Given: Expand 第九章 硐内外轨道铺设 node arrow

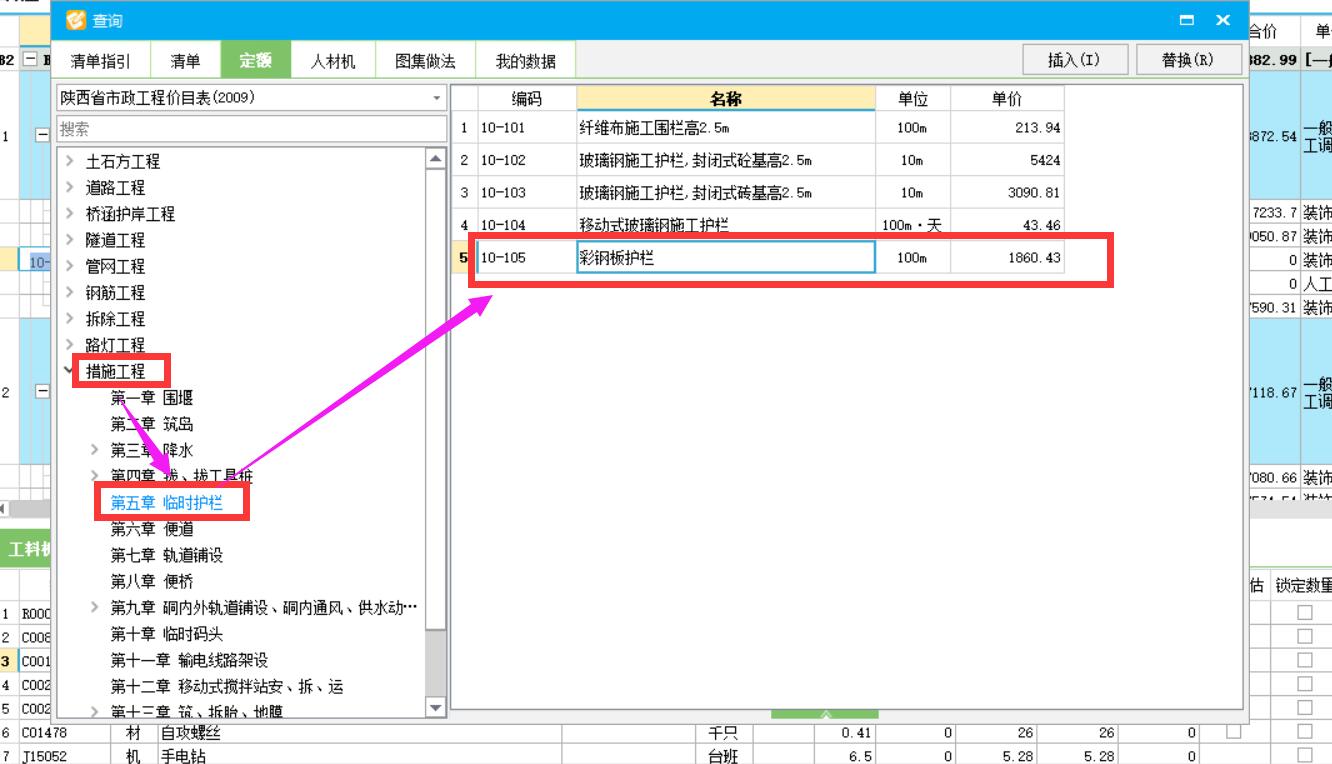Looking at the screenshot, I should pos(95,607).
